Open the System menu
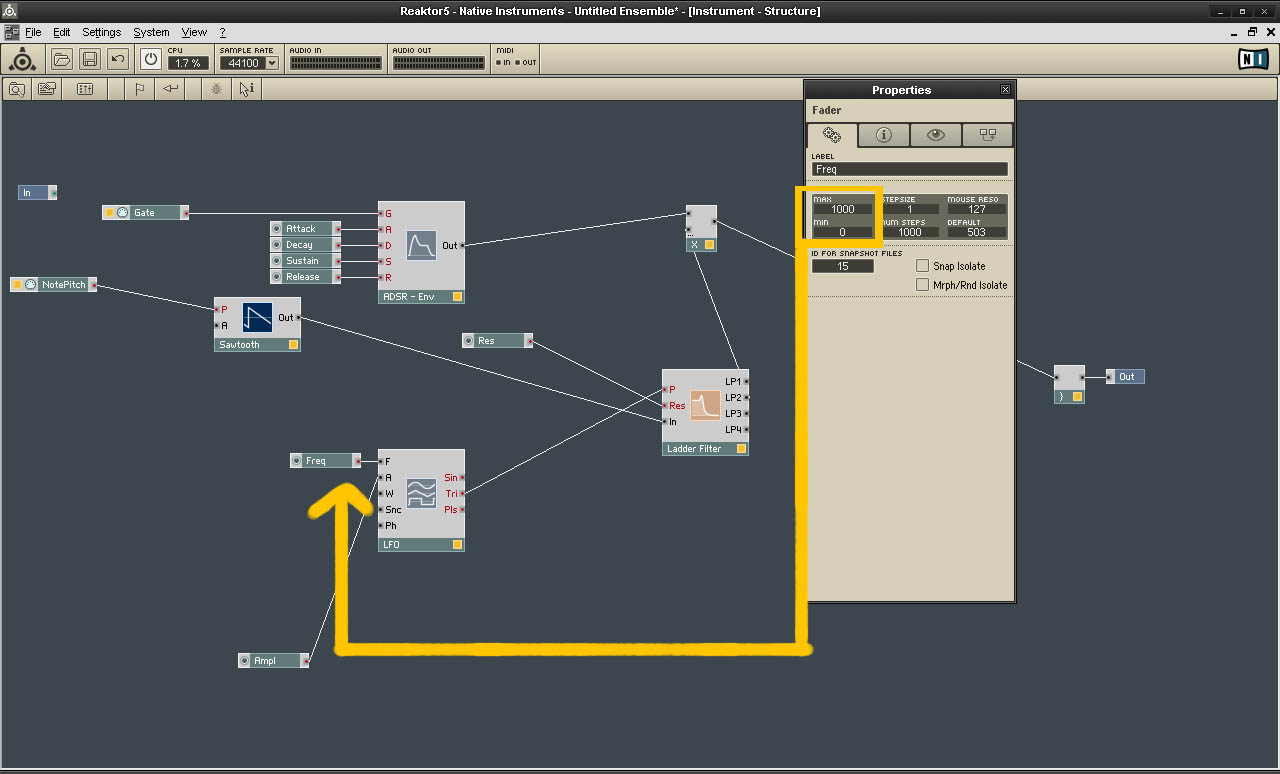 (x=151, y=32)
